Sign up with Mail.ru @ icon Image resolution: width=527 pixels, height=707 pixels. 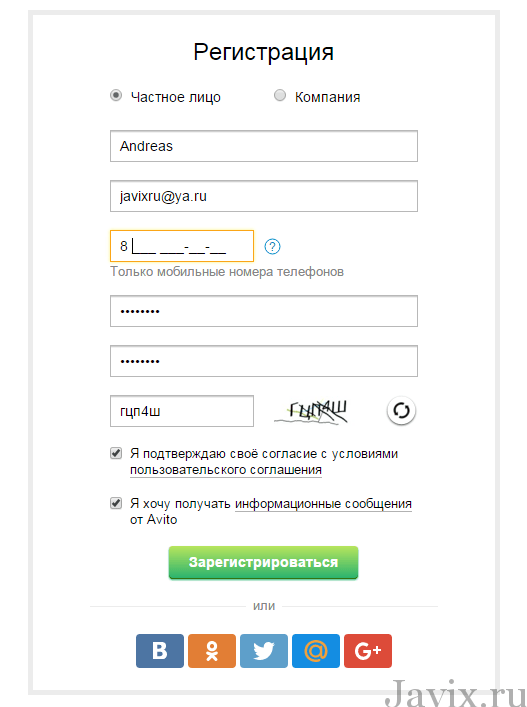316,651
